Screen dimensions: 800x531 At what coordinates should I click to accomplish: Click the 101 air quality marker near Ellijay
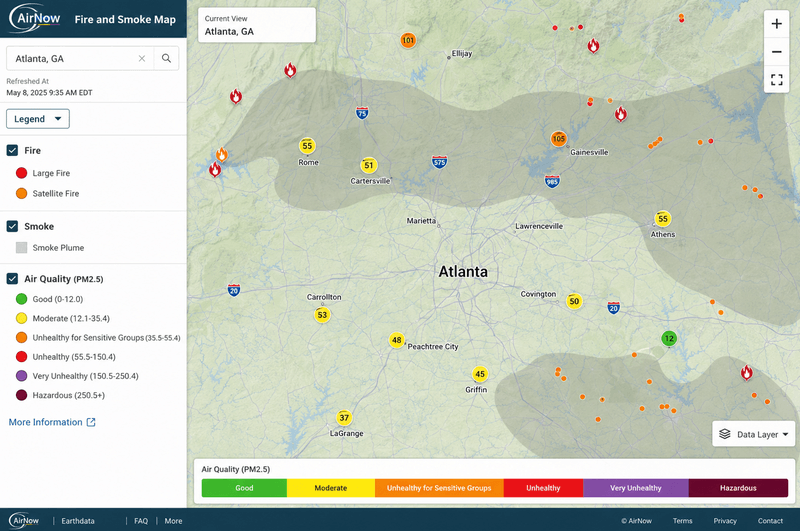coord(408,40)
